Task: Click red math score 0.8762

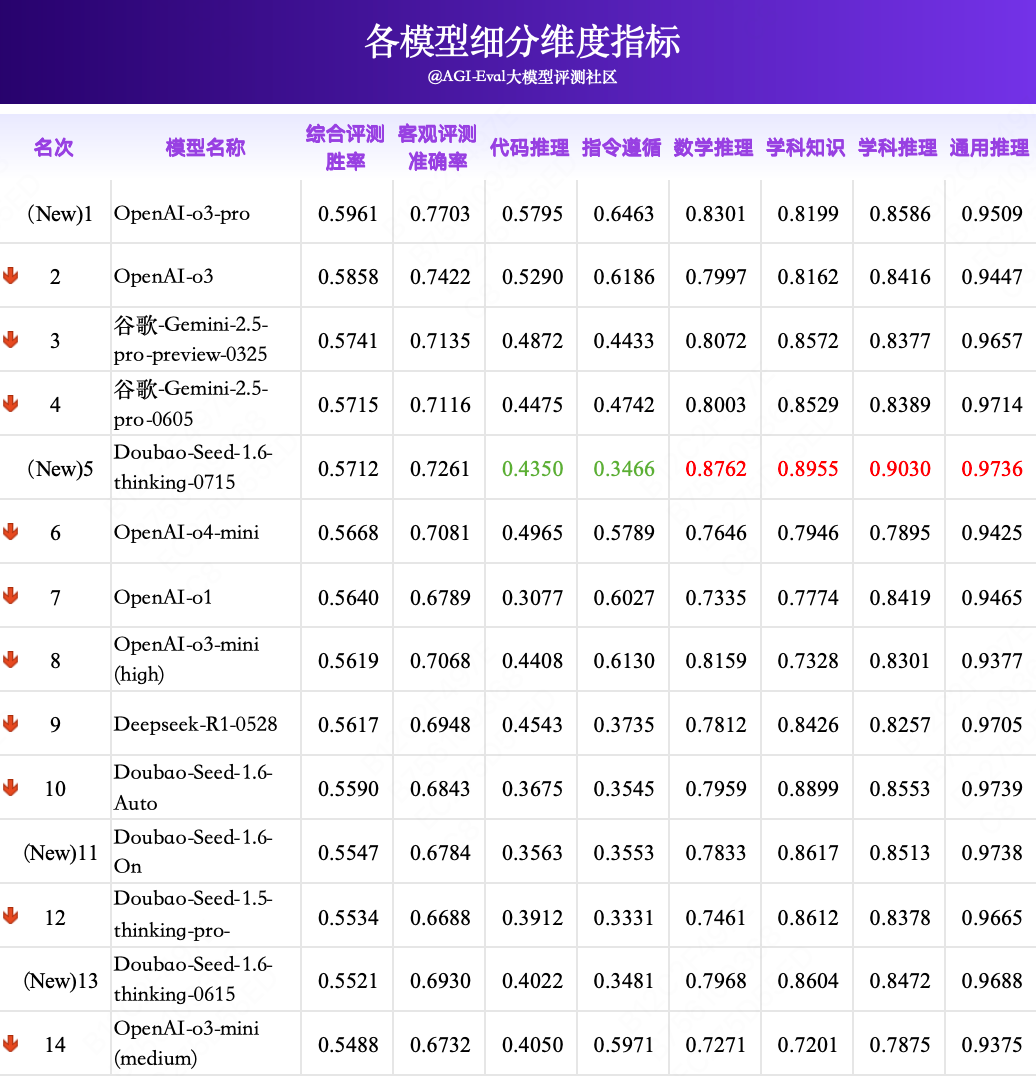Action: tap(716, 469)
